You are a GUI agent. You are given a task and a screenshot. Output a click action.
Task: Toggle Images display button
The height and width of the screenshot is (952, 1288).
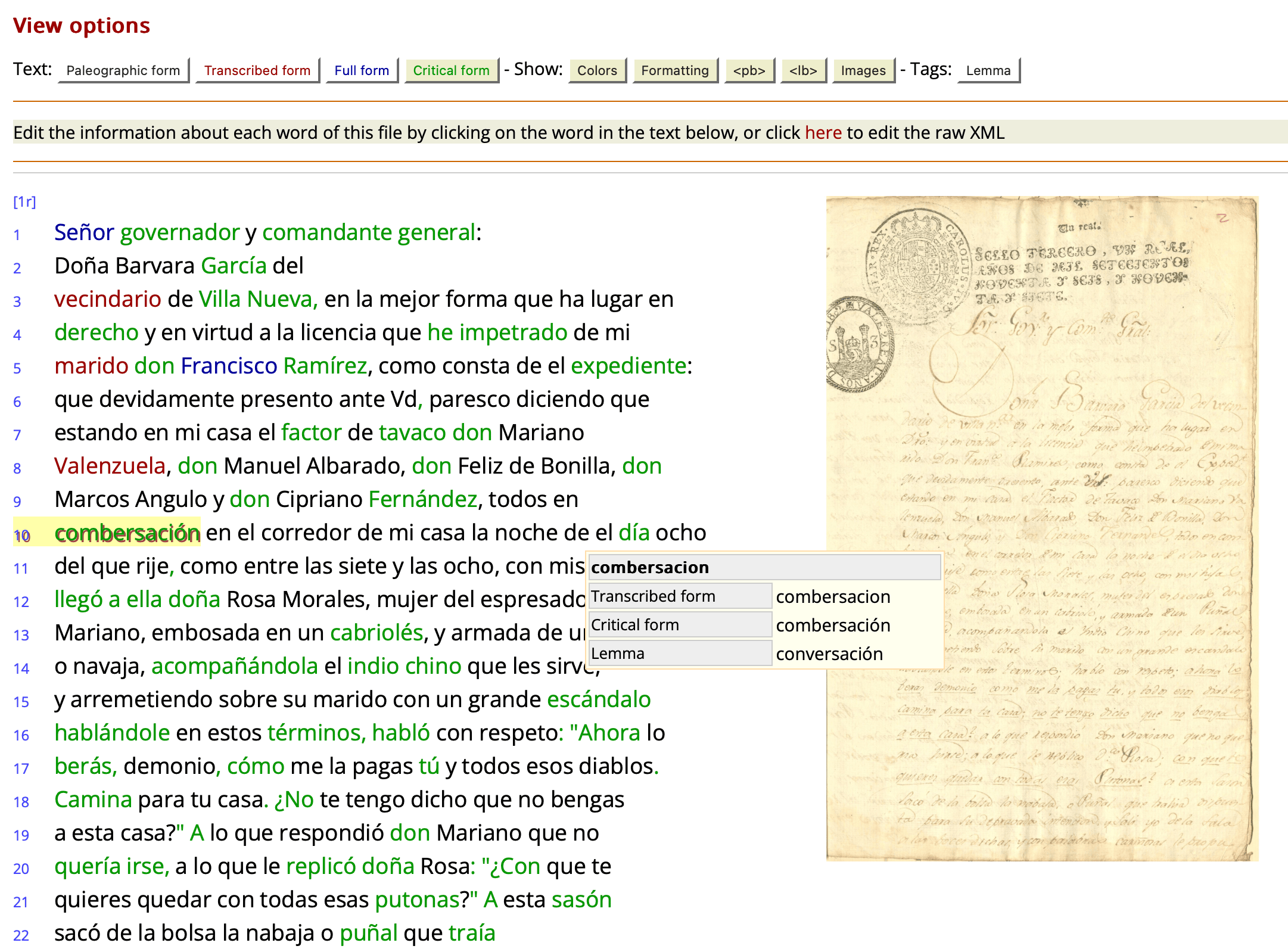pyautogui.click(x=863, y=70)
